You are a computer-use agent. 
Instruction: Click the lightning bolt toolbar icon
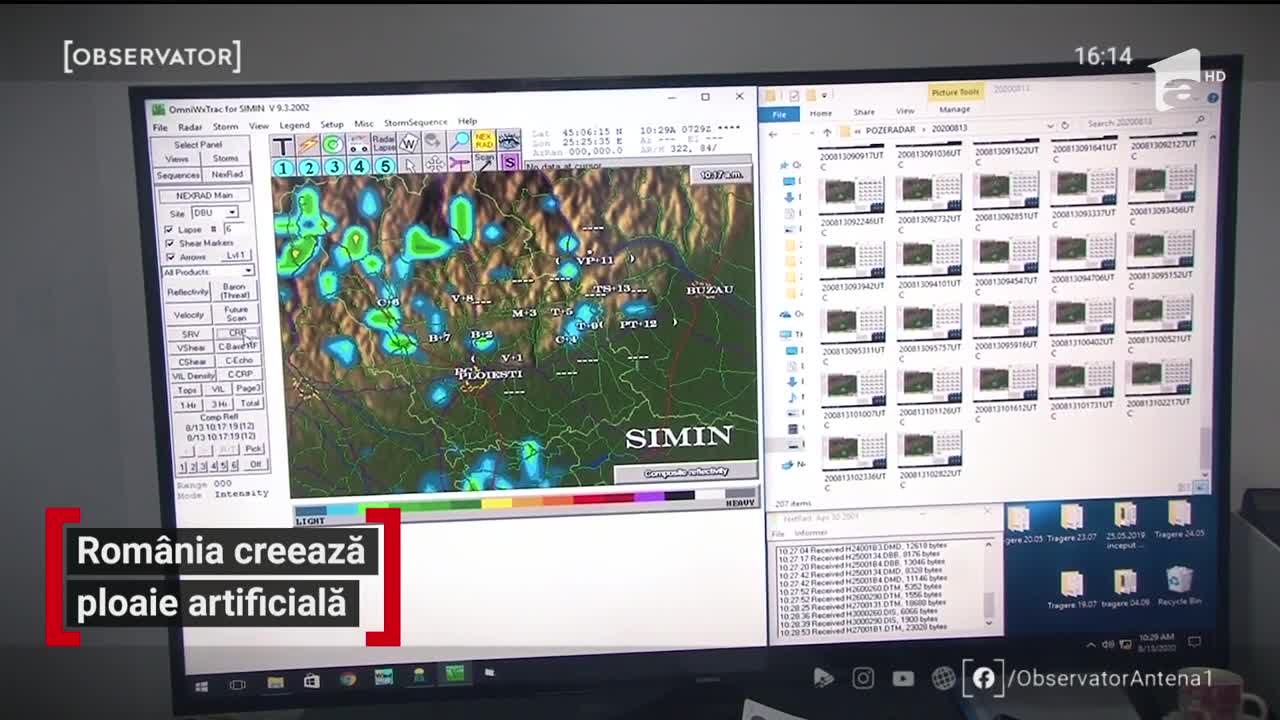point(308,145)
